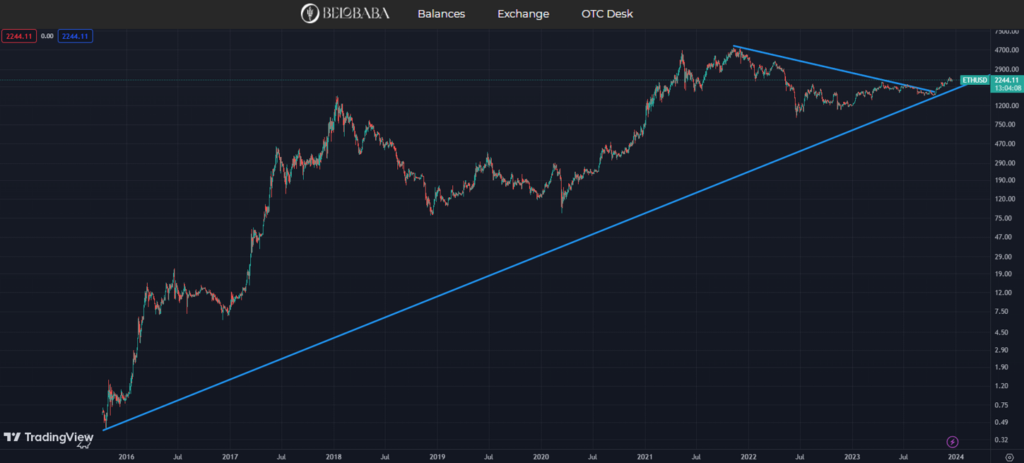Click the 4700.00 level on price scale
The width and height of the screenshot is (1024, 463).
tap(992, 50)
